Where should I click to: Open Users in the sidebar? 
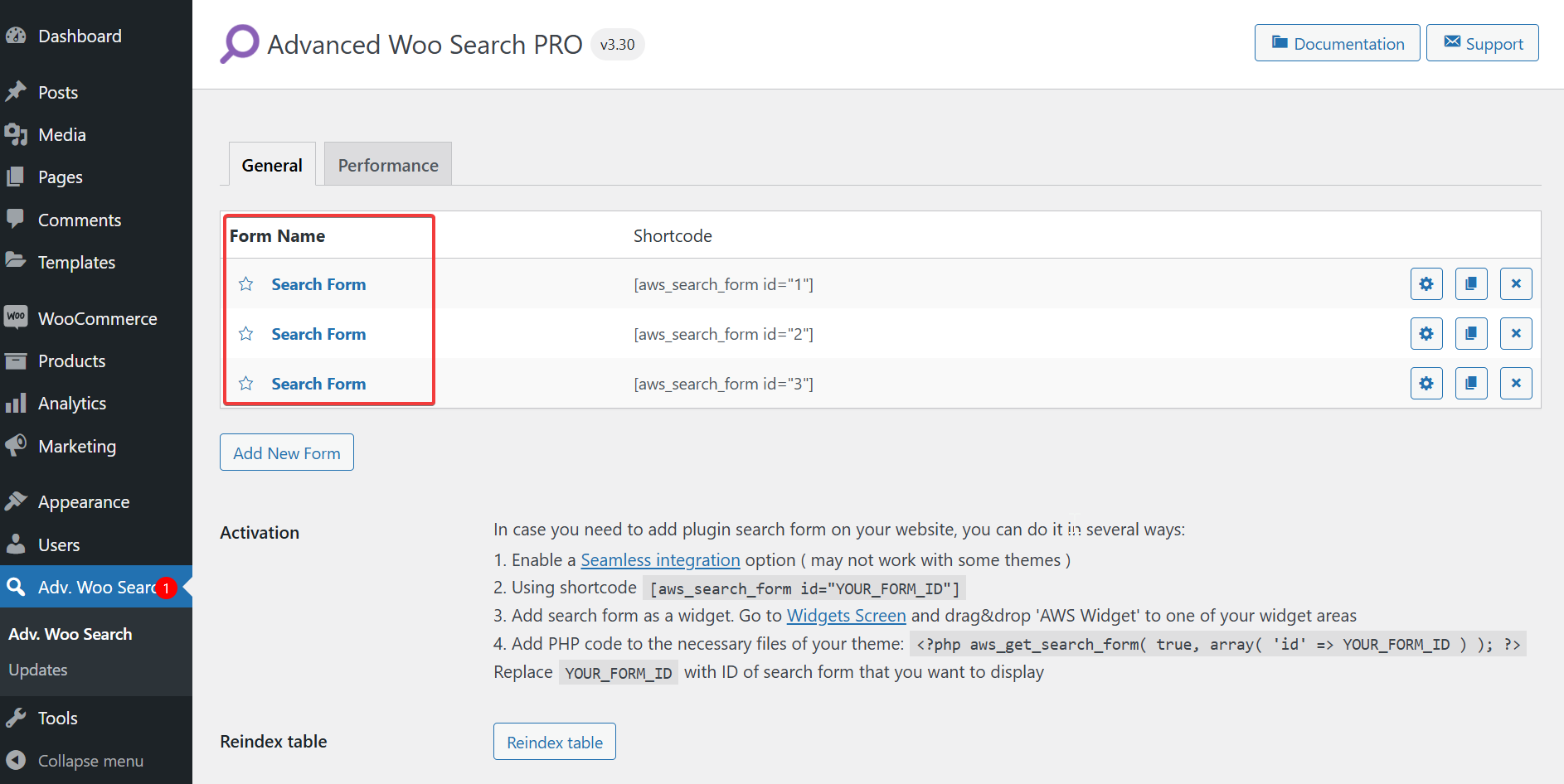(96, 544)
